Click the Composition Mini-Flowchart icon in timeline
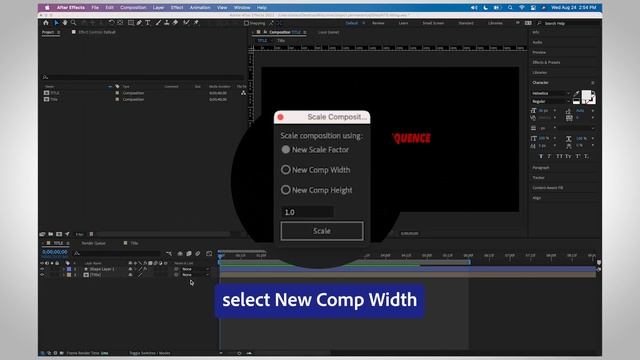Screen dimensions: 640x360 pyautogui.click(x=169, y=253)
